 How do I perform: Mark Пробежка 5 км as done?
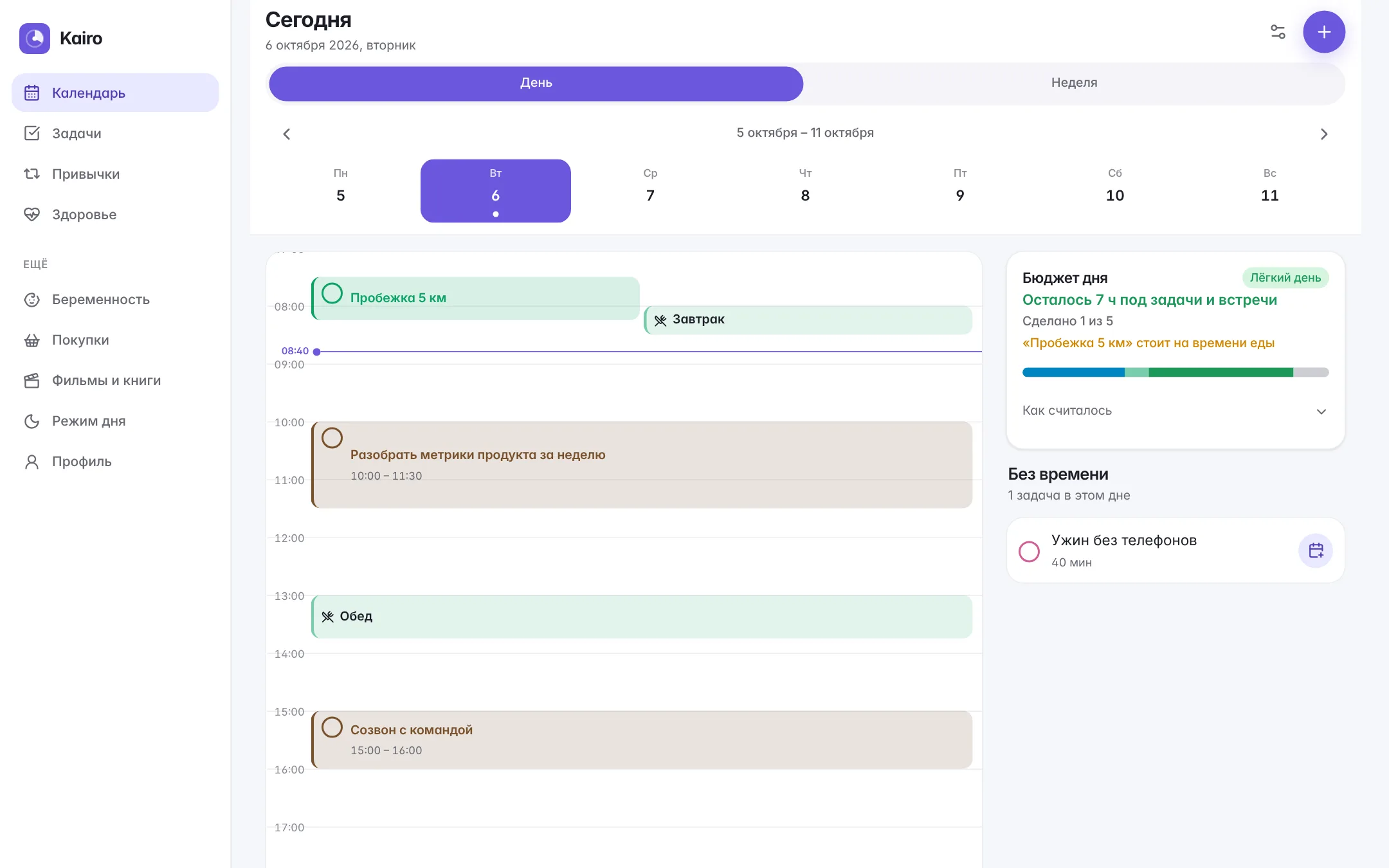click(332, 293)
